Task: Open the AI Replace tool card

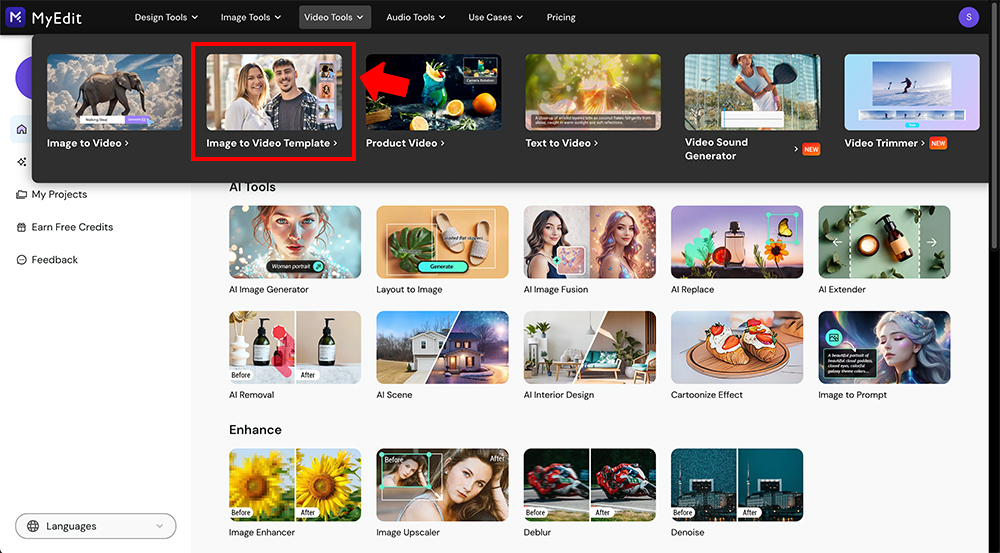Action: click(737, 242)
